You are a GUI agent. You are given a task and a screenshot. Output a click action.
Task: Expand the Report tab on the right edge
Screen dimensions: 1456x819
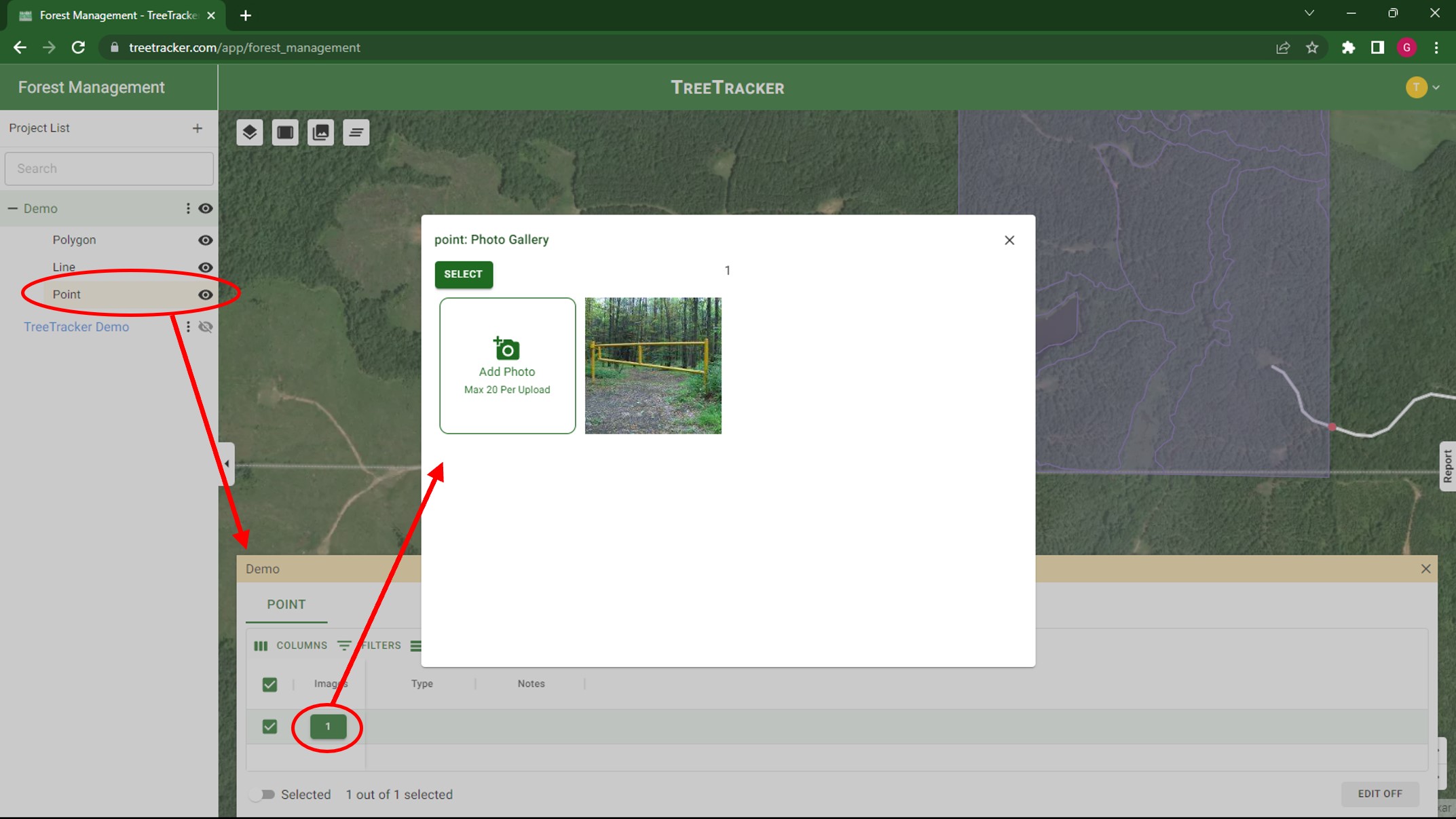pyautogui.click(x=1446, y=466)
